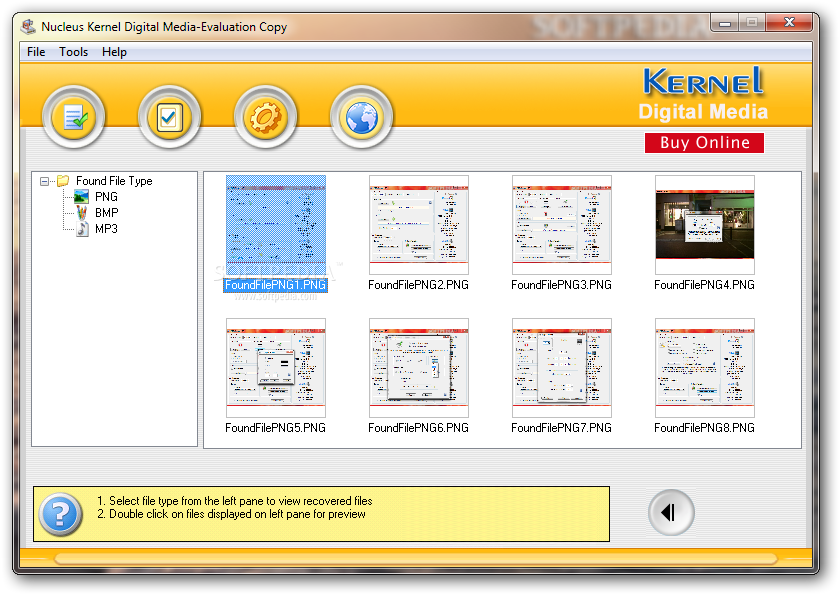
Task: Click the globe web toolbar button
Action: pyautogui.click(x=362, y=117)
